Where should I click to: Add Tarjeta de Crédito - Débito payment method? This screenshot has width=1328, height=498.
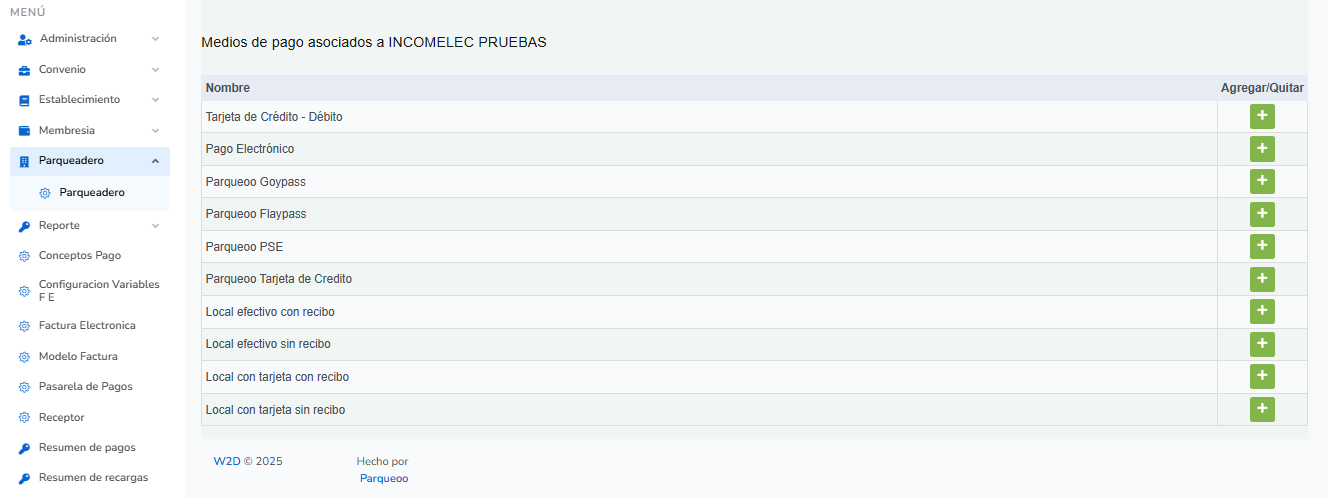(x=1262, y=116)
